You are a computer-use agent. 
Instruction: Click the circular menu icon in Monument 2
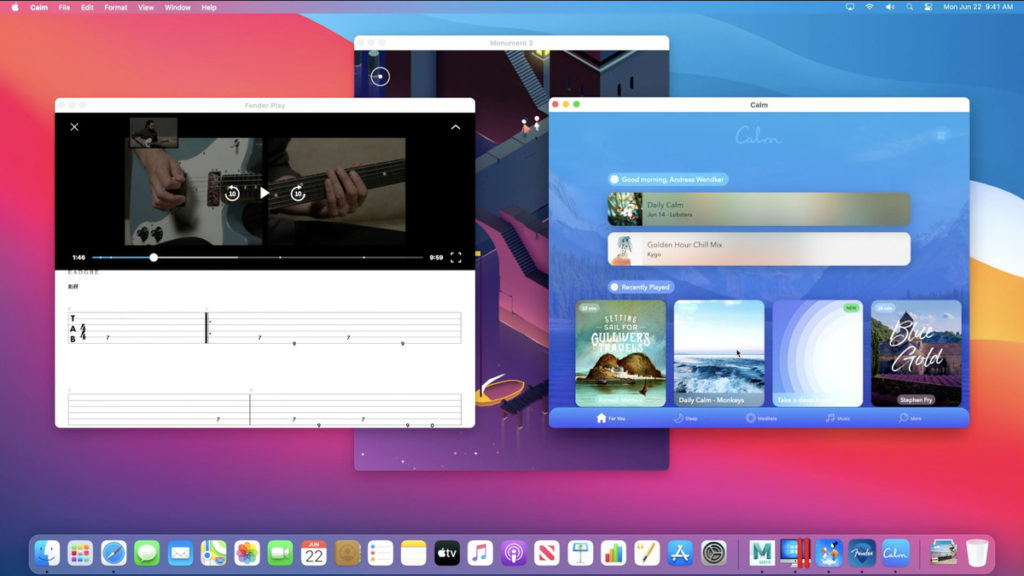pyautogui.click(x=380, y=76)
